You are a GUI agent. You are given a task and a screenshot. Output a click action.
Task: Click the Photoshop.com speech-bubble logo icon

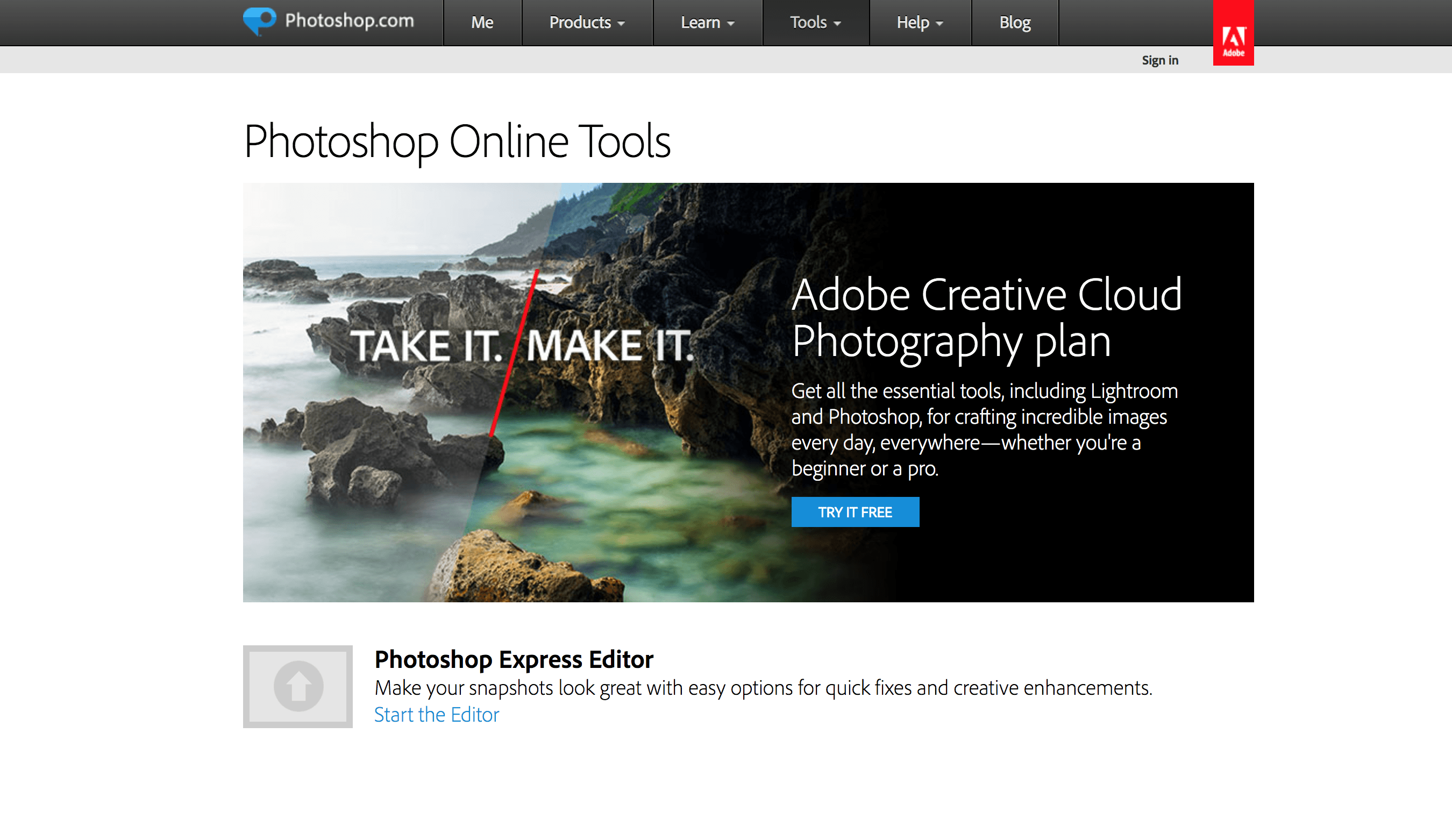point(260,22)
